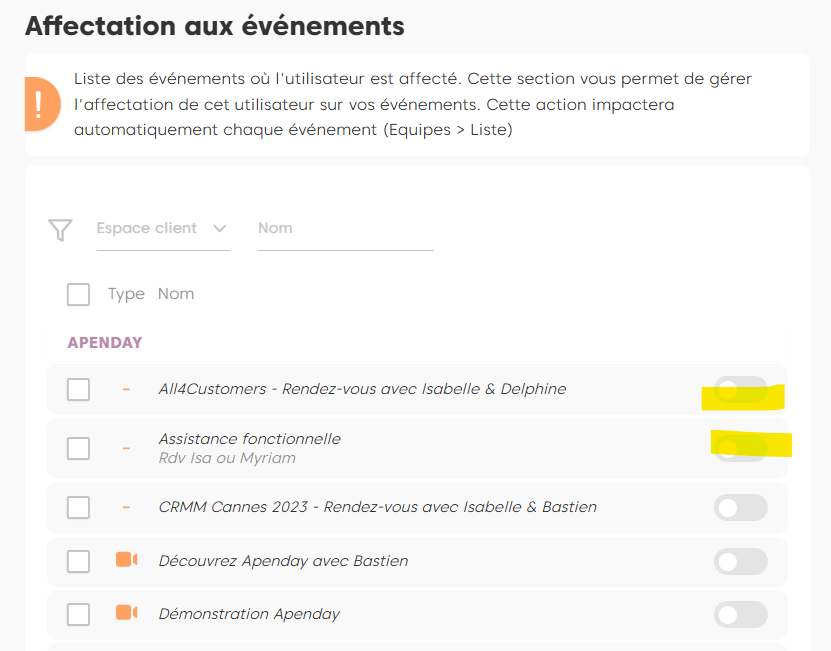
Task: Check the Assistance fonctionnelle checkbox
Action: coord(78,448)
